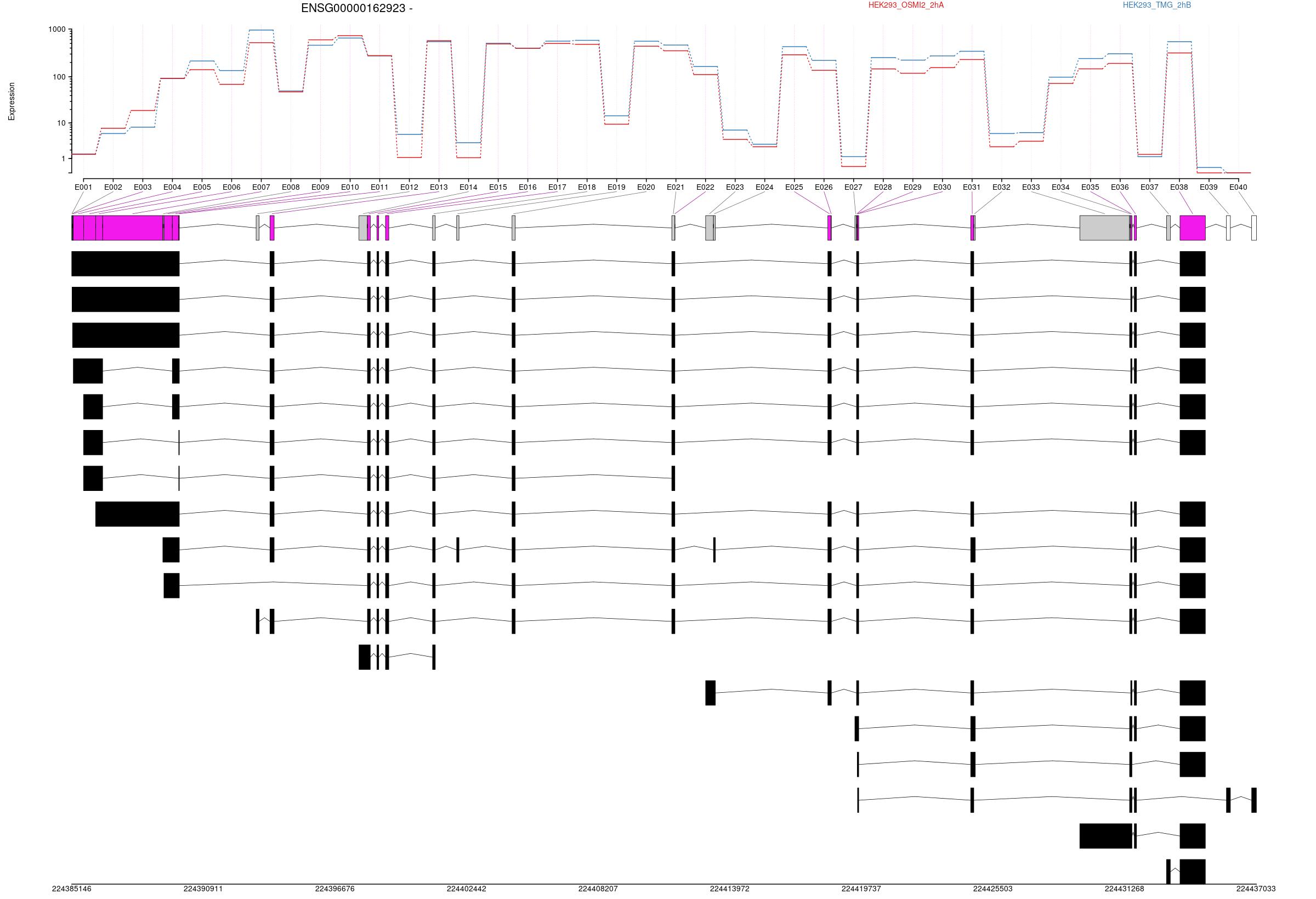
Task: Click exon label E039
Action: [1209, 187]
